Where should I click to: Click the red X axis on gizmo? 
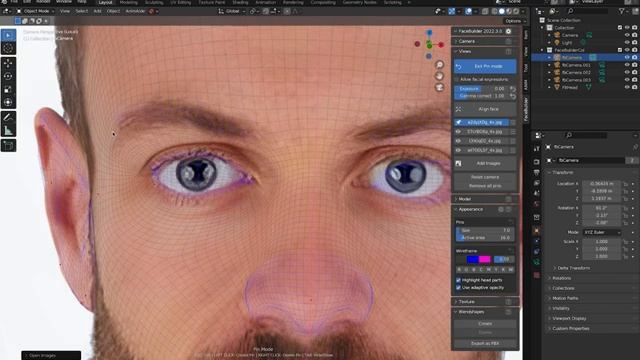[x=441, y=44]
